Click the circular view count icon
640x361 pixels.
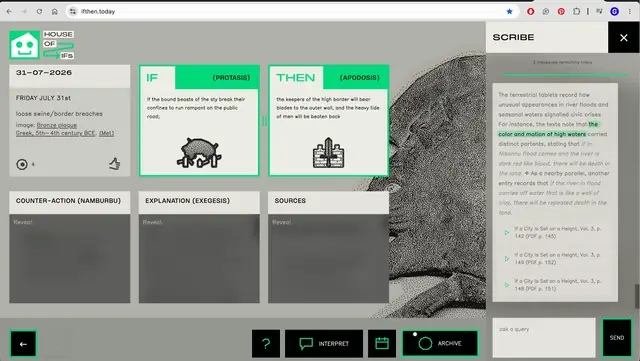point(22,164)
